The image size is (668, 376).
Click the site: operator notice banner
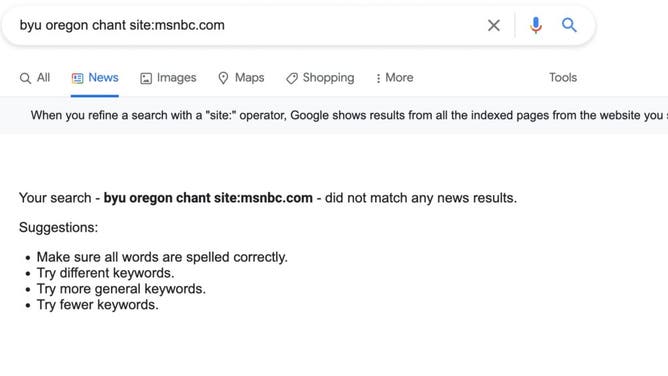(x=334, y=115)
